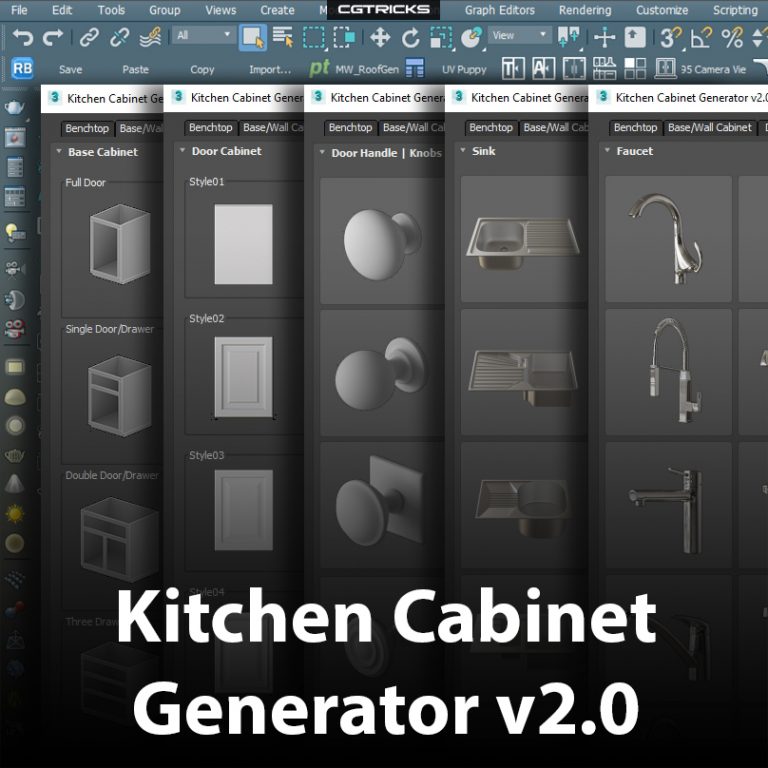The height and width of the screenshot is (768, 768).
Task: Open the Select by Name list icon
Action: click(x=283, y=38)
